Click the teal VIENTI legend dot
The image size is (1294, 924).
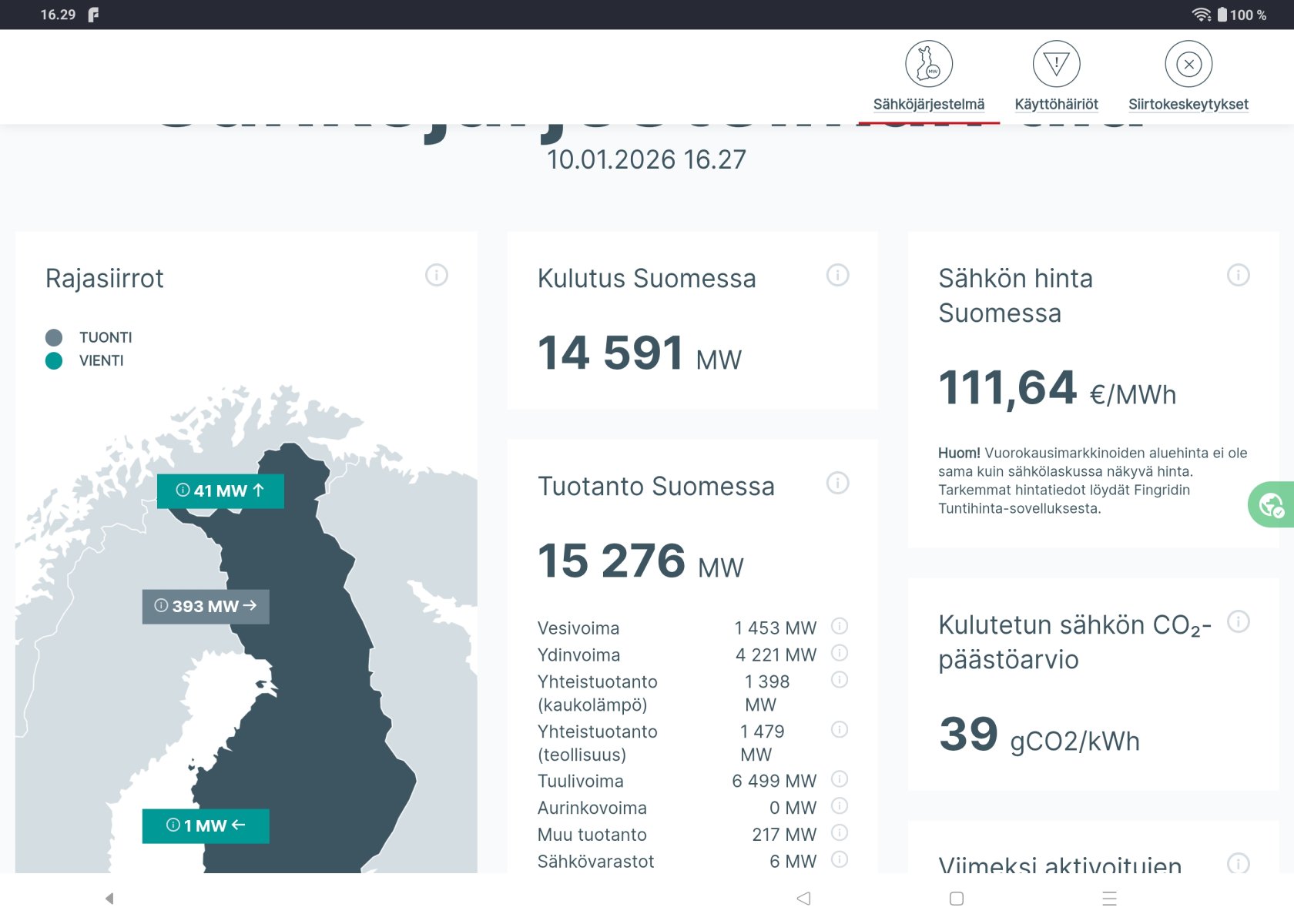click(54, 361)
